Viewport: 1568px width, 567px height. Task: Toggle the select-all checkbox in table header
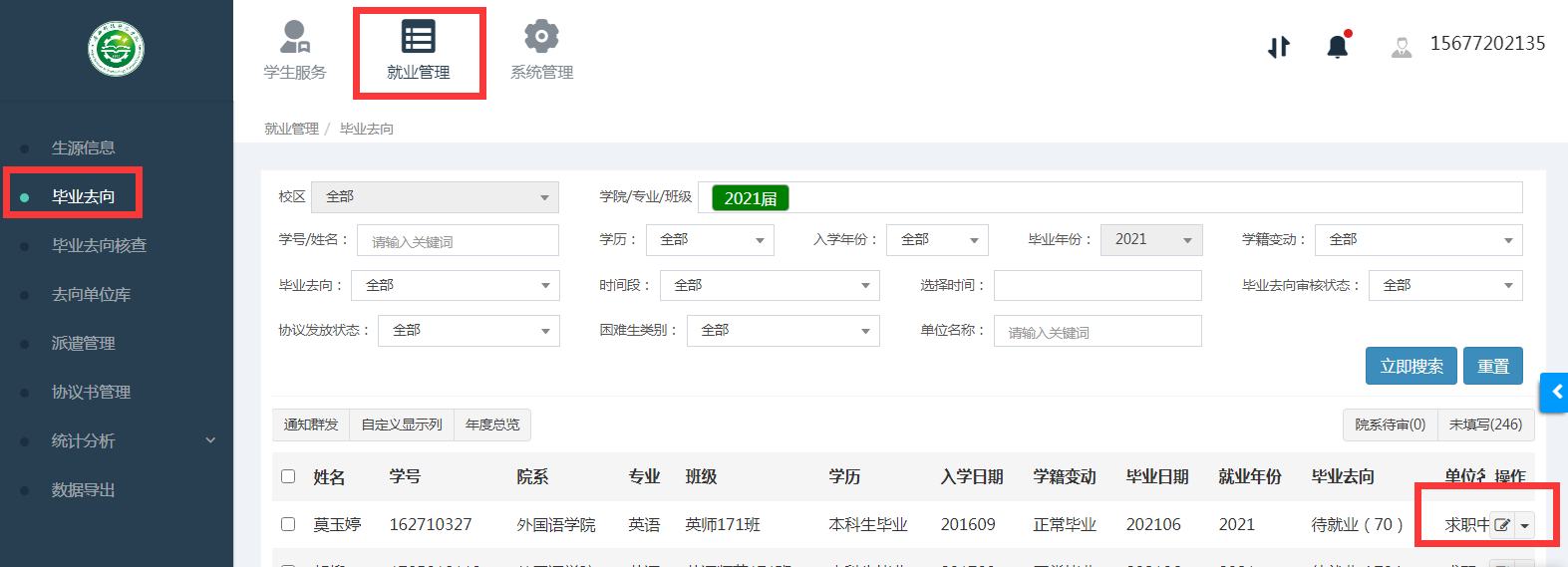288,476
